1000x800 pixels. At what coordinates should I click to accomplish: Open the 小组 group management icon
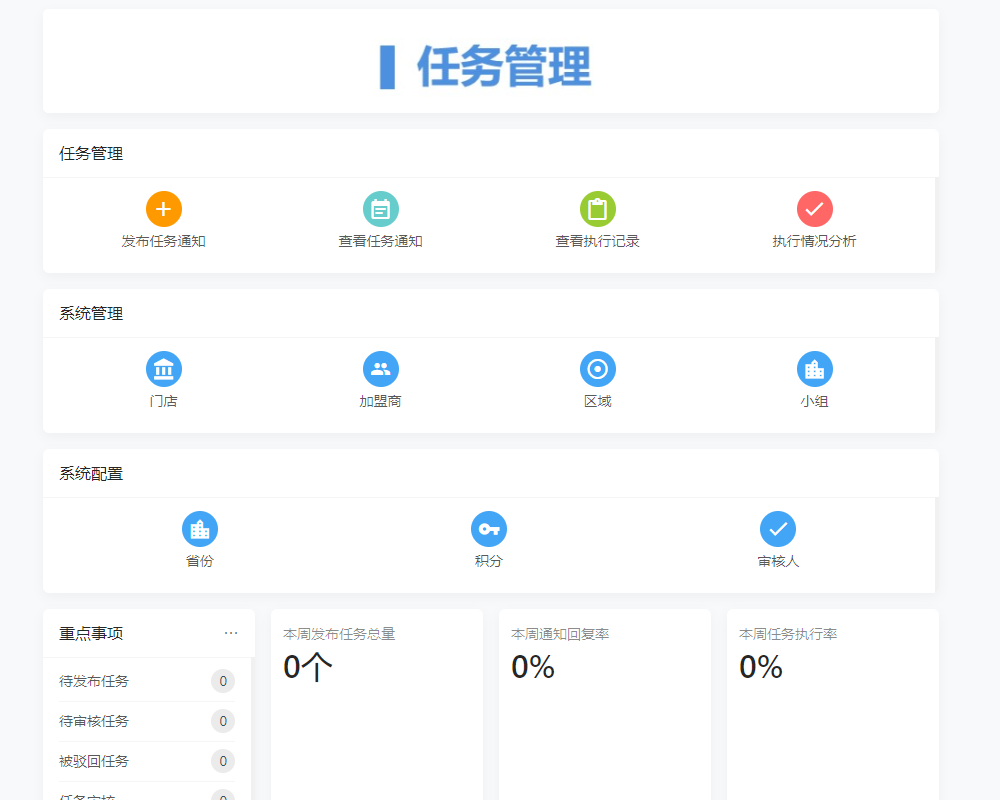pyautogui.click(x=814, y=369)
